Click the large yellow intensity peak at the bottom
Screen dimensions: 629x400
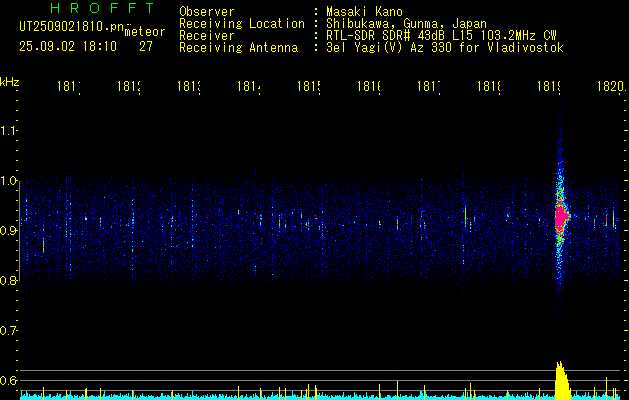(562, 381)
